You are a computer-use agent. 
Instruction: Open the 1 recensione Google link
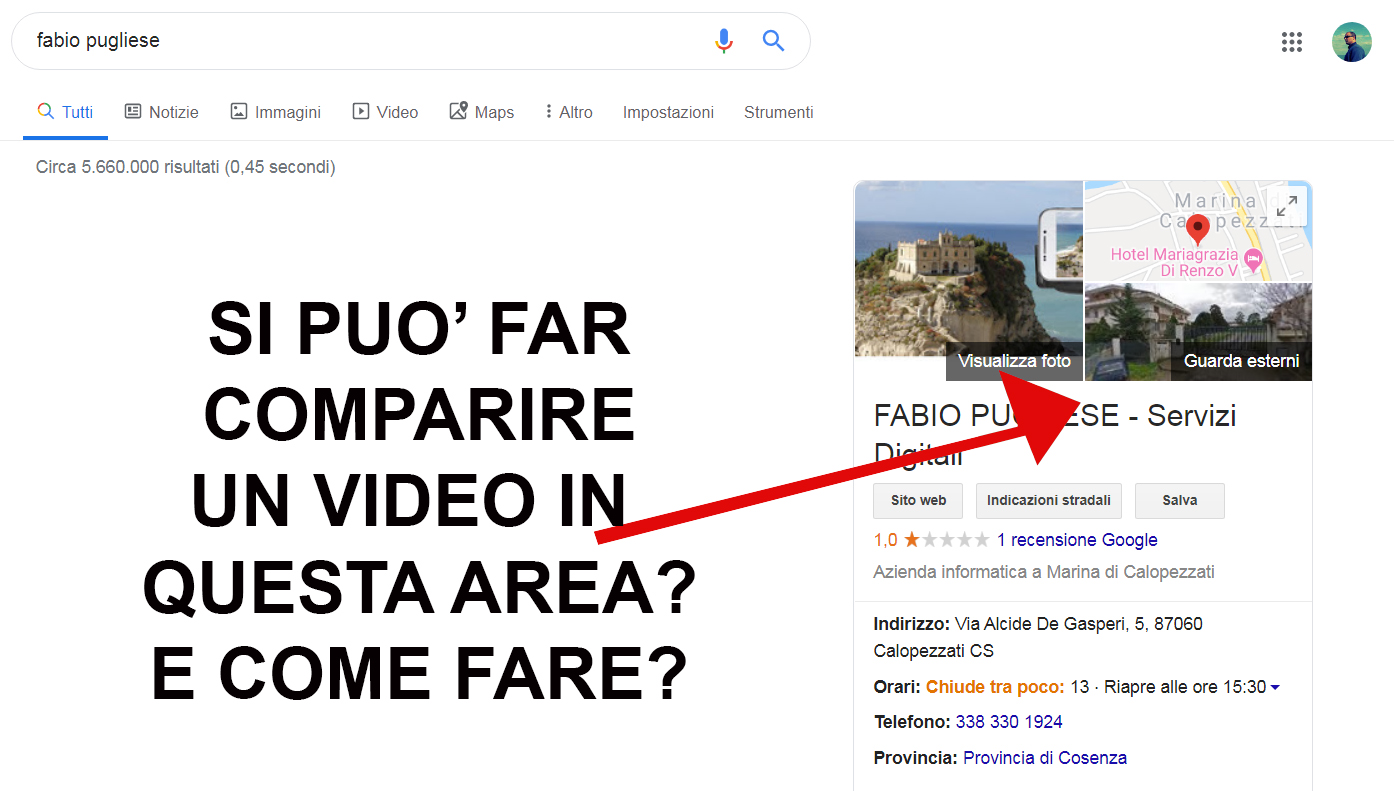(x=1077, y=540)
